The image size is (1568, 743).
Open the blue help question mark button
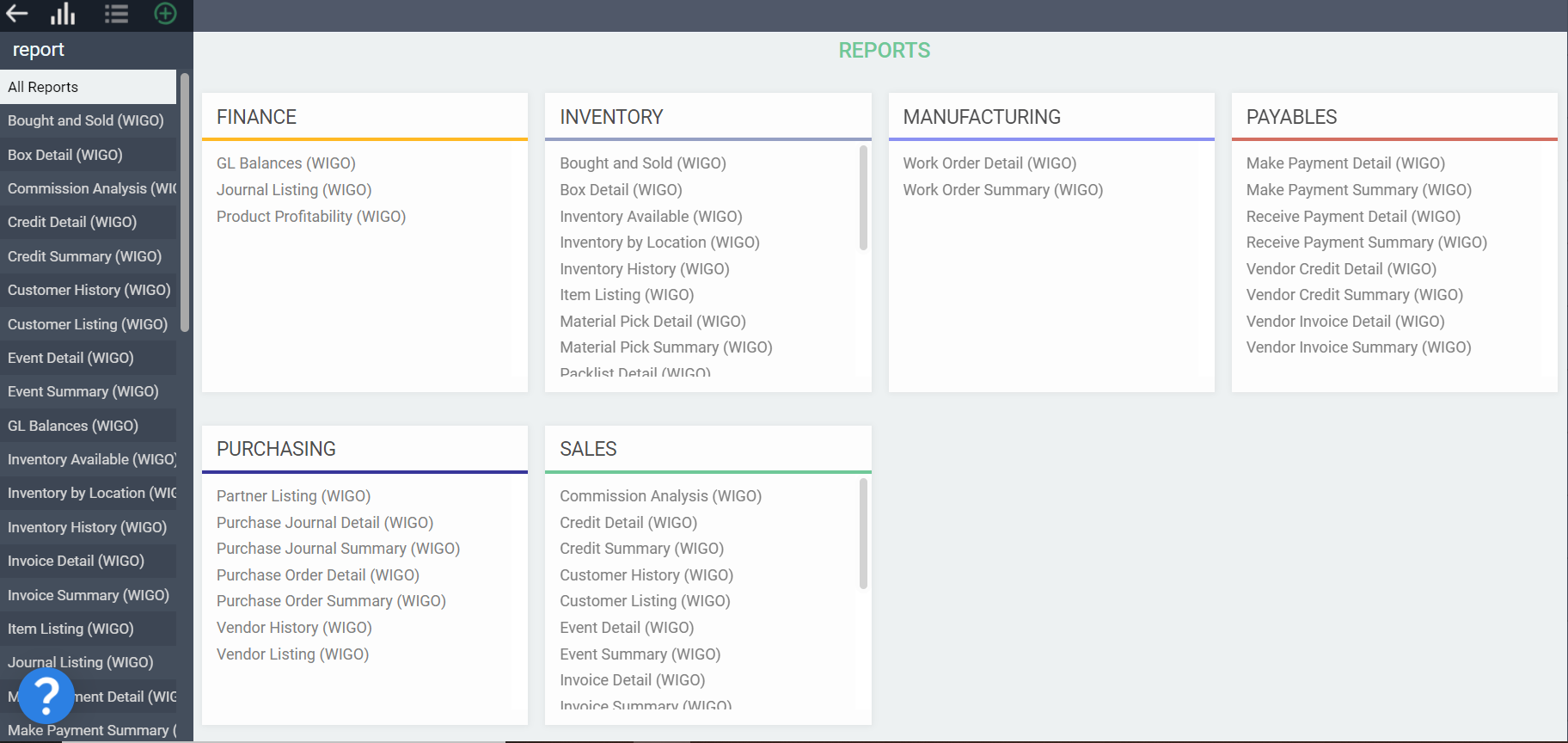46,696
